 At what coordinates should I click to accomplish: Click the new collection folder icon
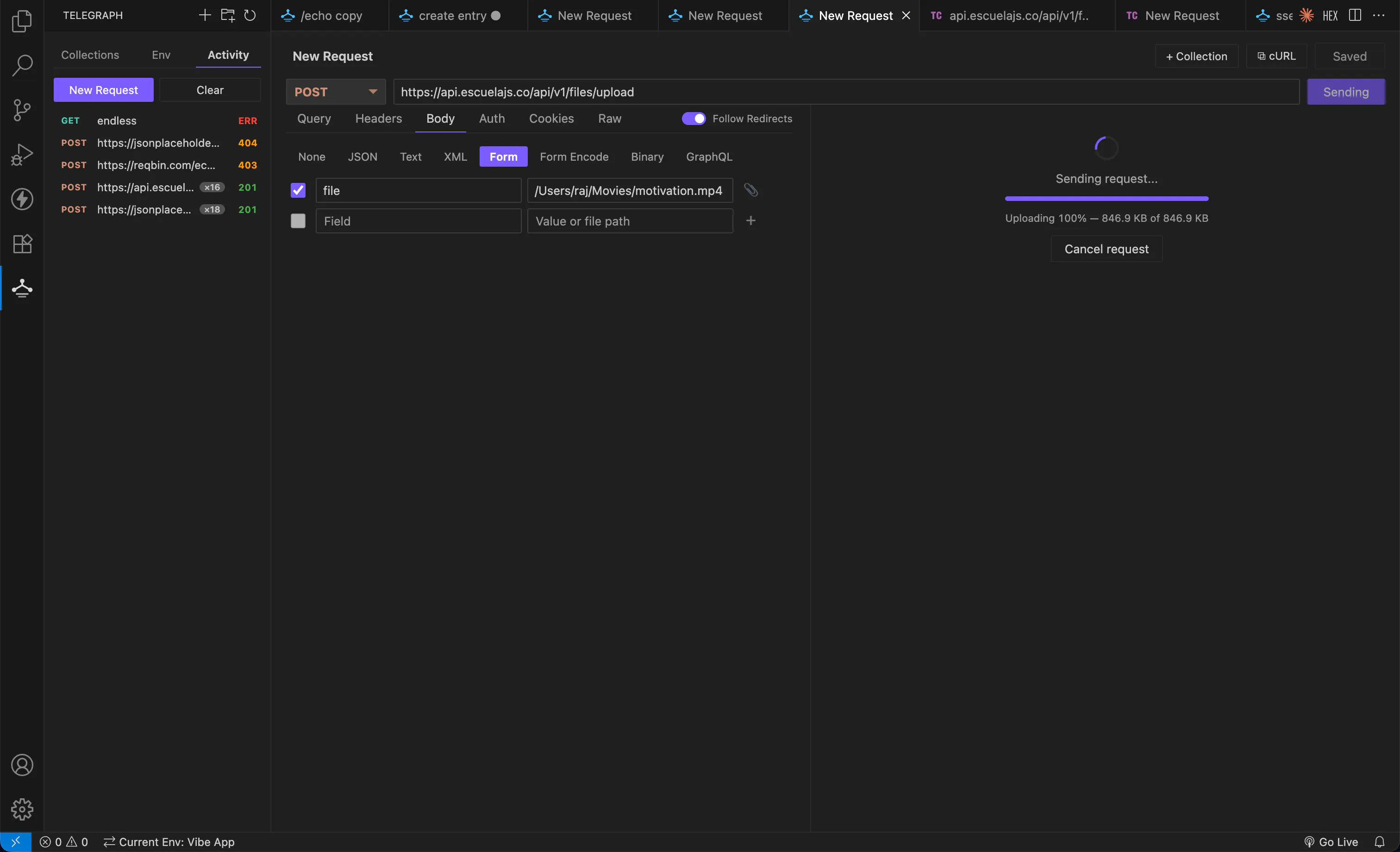(x=228, y=15)
